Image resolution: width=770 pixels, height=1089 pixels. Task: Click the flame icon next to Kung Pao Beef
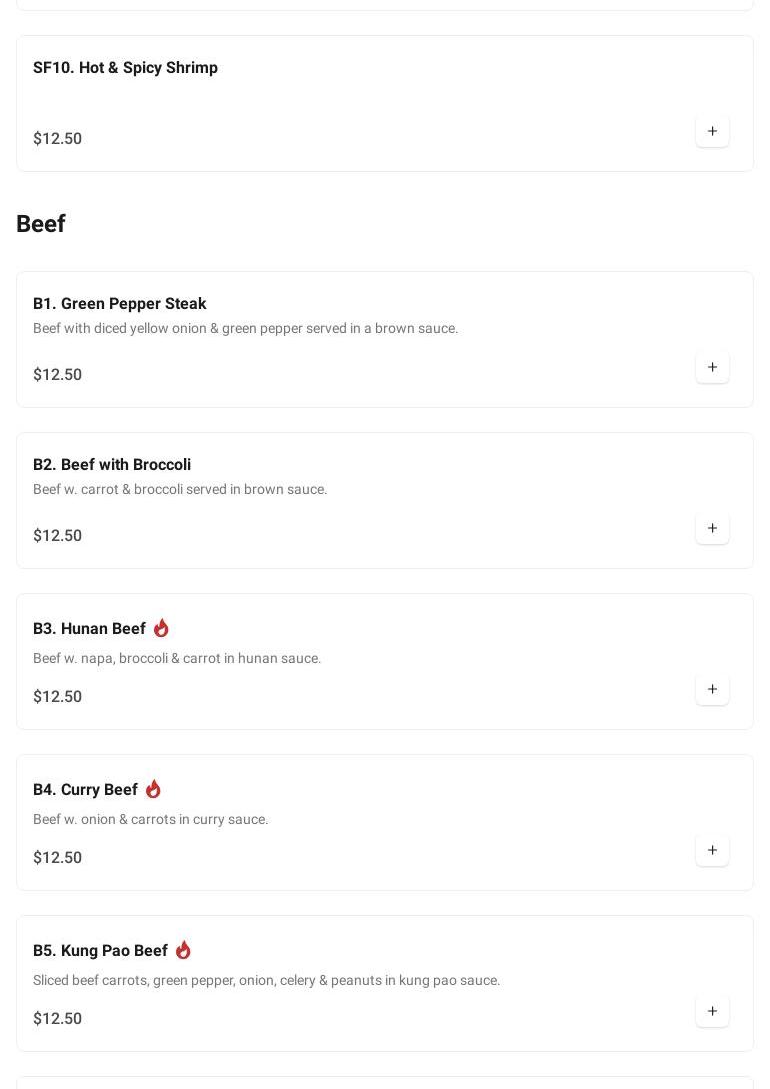[183, 950]
